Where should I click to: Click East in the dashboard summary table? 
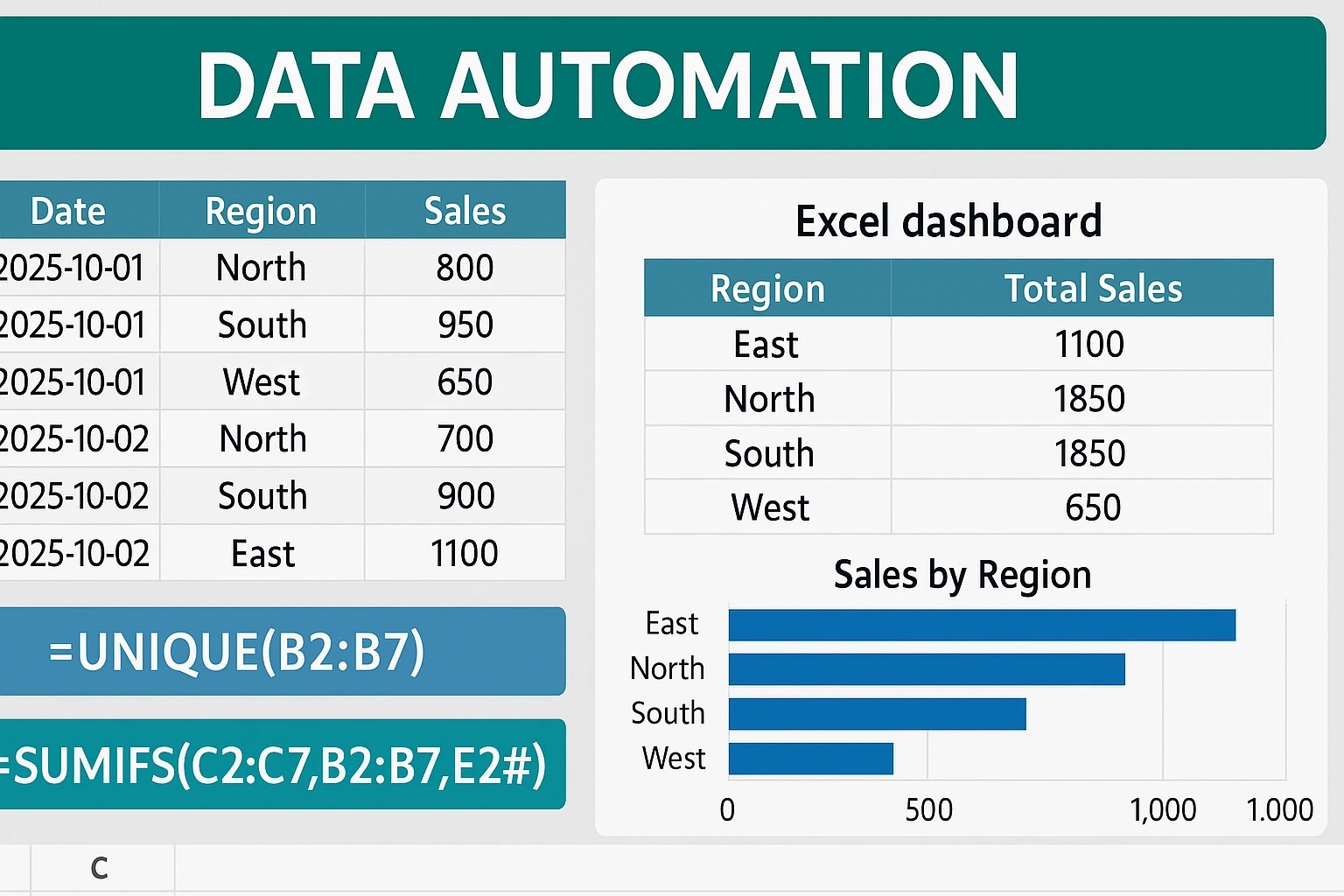click(767, 344)
